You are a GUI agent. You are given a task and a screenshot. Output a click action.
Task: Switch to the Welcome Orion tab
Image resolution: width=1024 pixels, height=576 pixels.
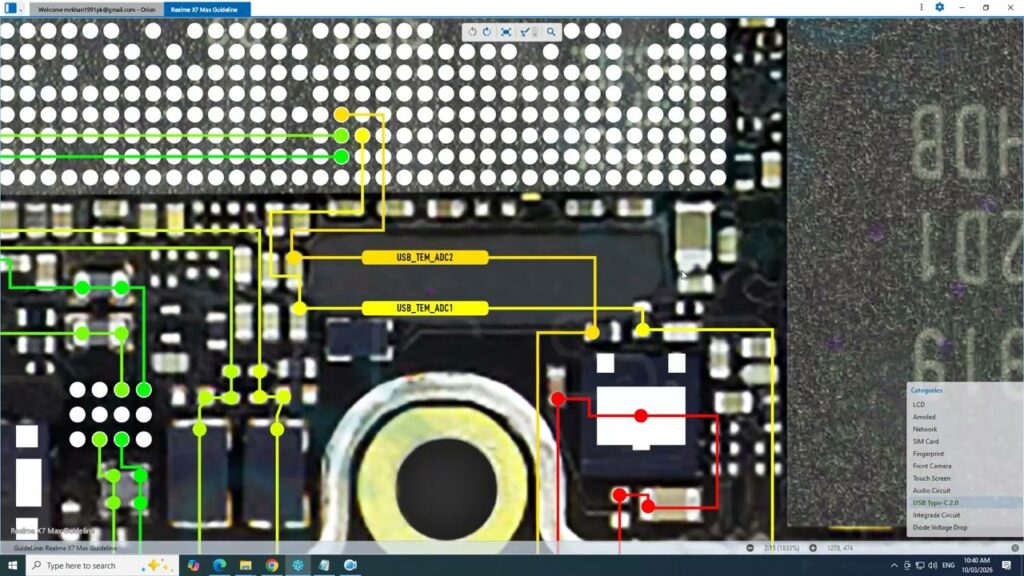96,8
